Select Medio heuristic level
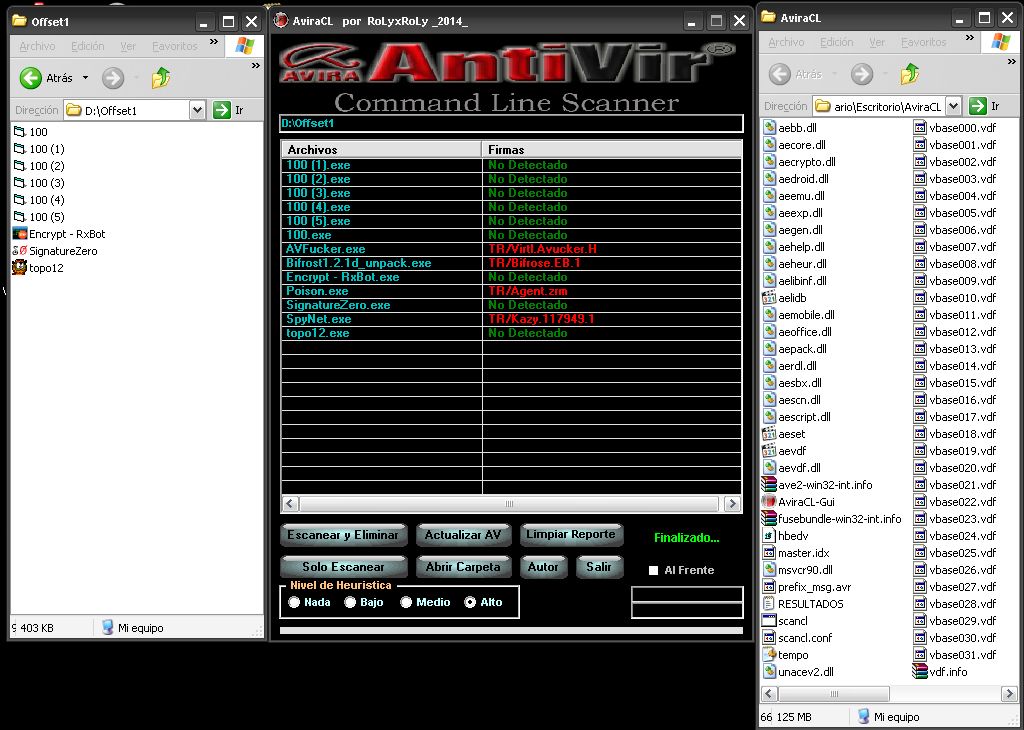This screenshot has width=1024, height=730. (406, 602)
